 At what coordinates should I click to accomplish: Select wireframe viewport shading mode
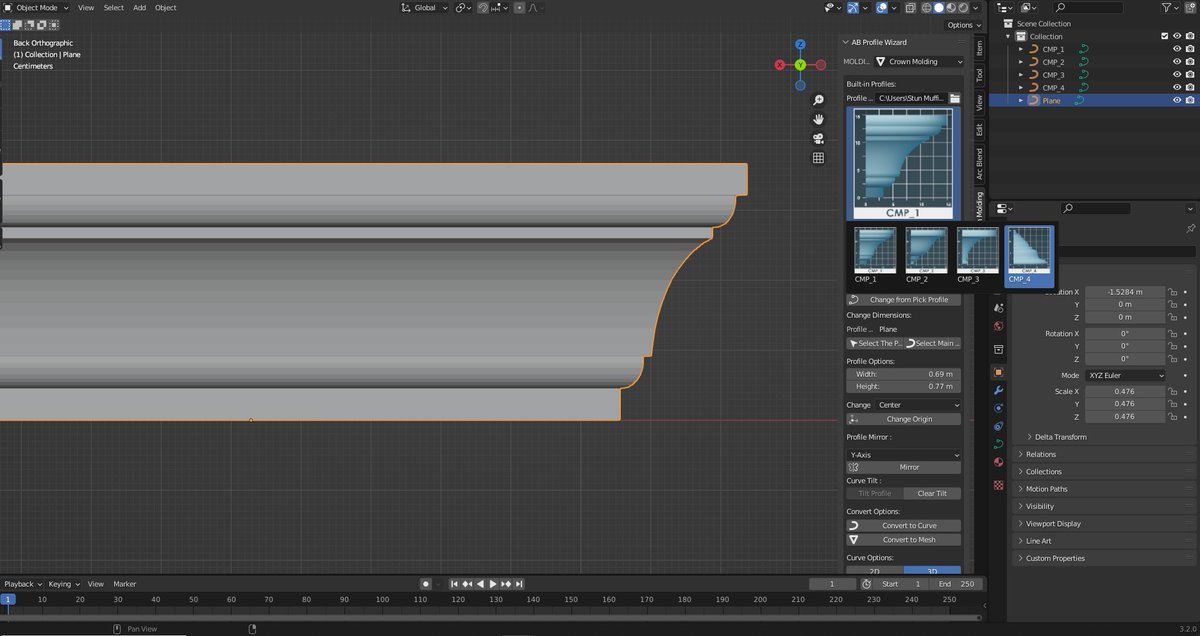coord(927,7)
